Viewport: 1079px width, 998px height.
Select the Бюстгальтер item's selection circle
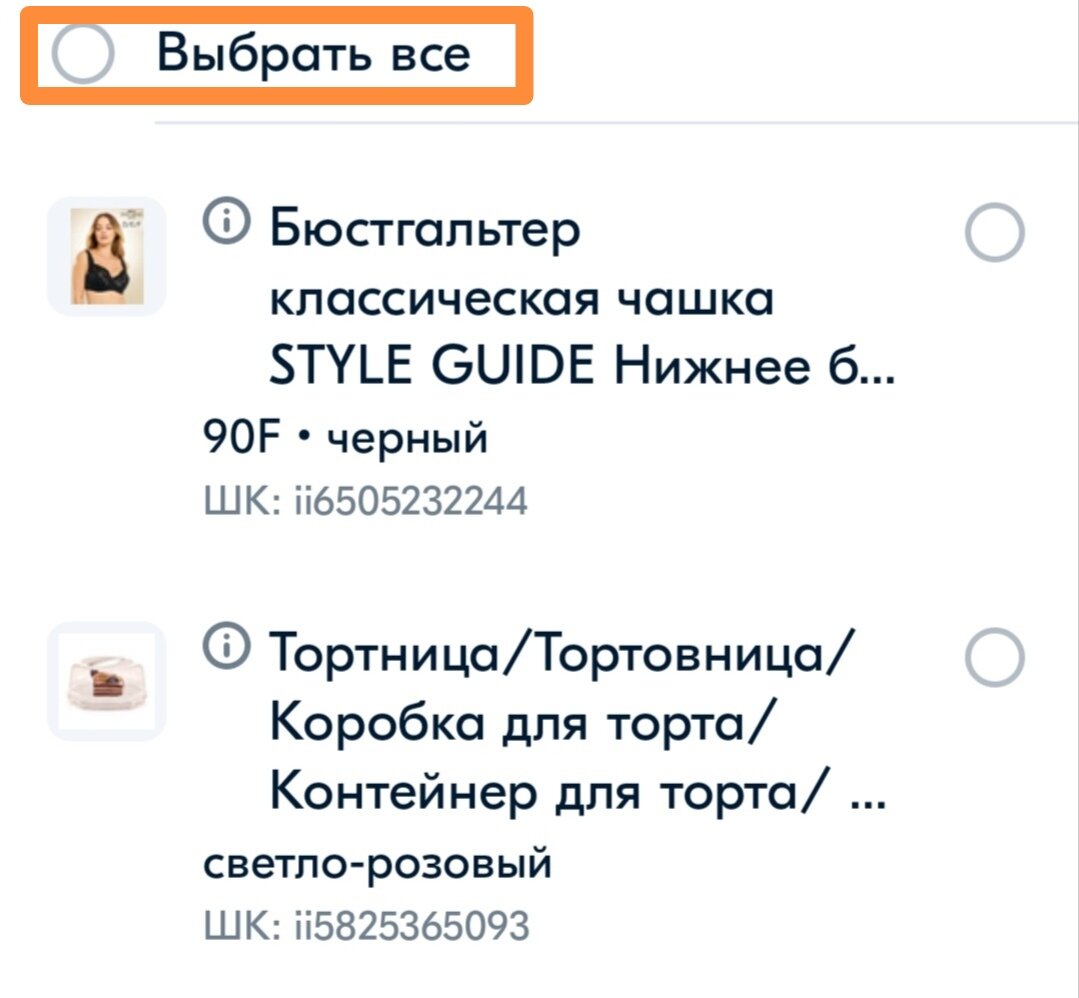(x=994, y=230)
